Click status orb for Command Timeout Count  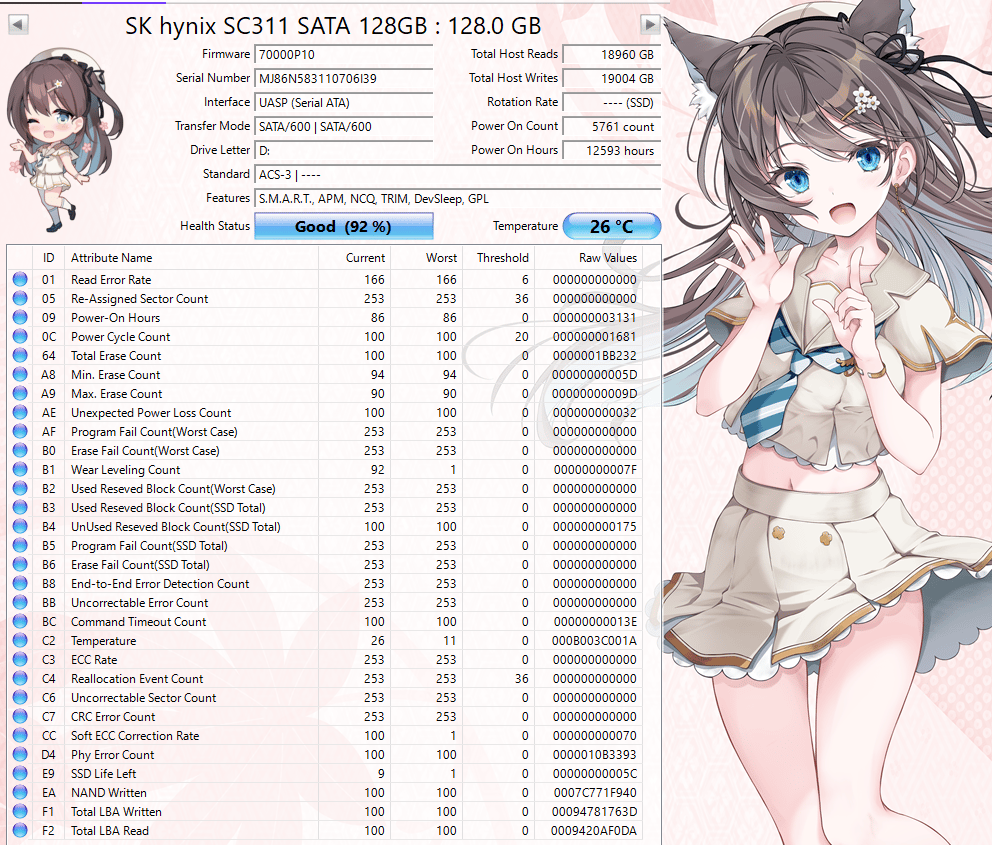pos(20,621)
